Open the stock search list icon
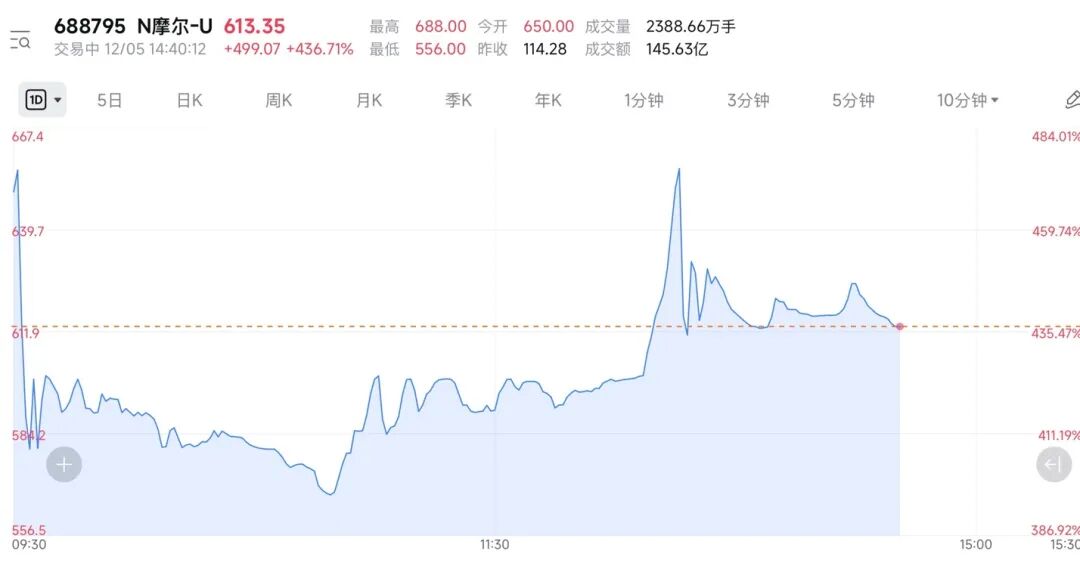Image resolution: width=1080 pixels, height=563 pixels. click(20, 40)
